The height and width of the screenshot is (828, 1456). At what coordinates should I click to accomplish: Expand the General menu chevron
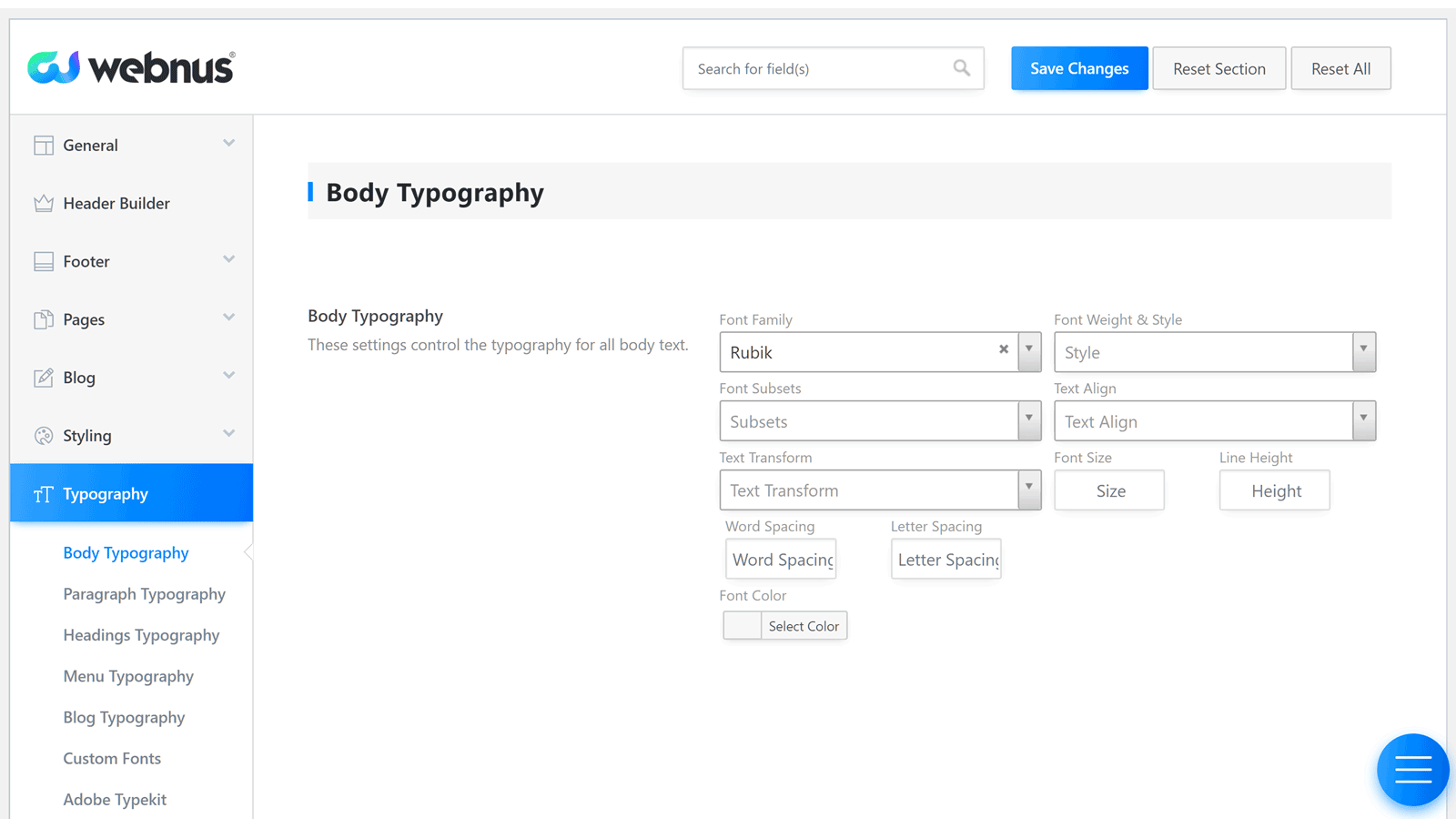click(x=228, y=144)
